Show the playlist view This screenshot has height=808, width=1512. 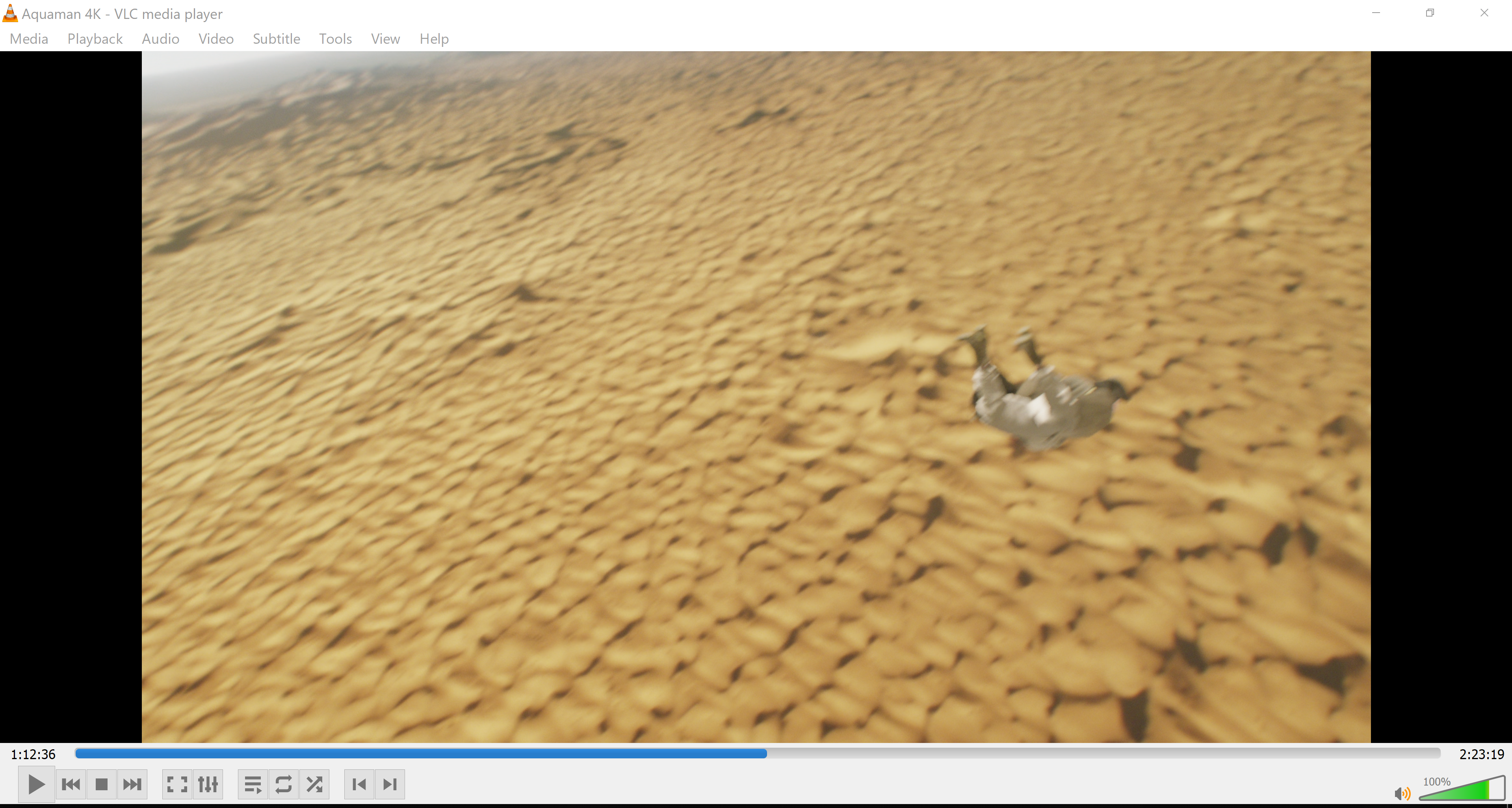click(253, 784)
